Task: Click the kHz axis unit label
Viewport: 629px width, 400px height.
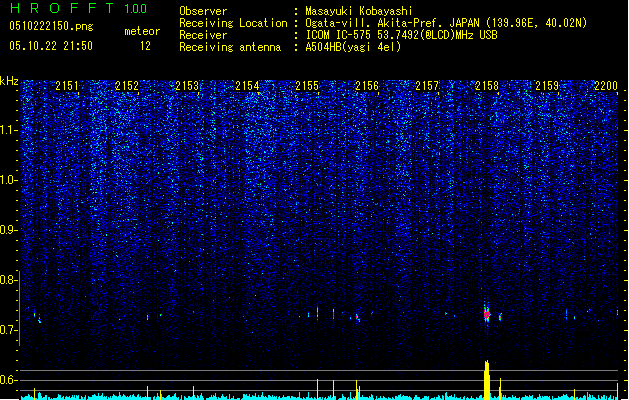Action: tap(9, 81)
